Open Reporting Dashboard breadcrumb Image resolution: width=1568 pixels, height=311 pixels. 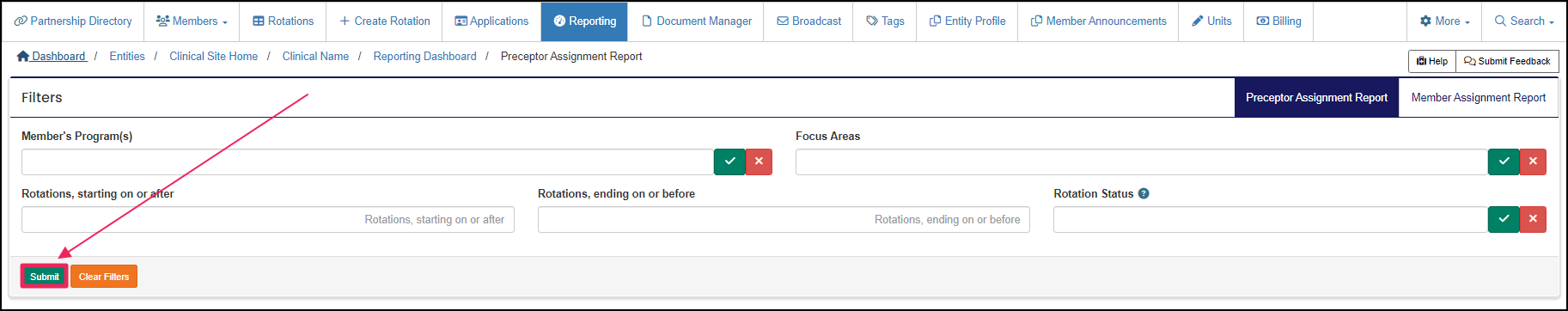(424, 57)
